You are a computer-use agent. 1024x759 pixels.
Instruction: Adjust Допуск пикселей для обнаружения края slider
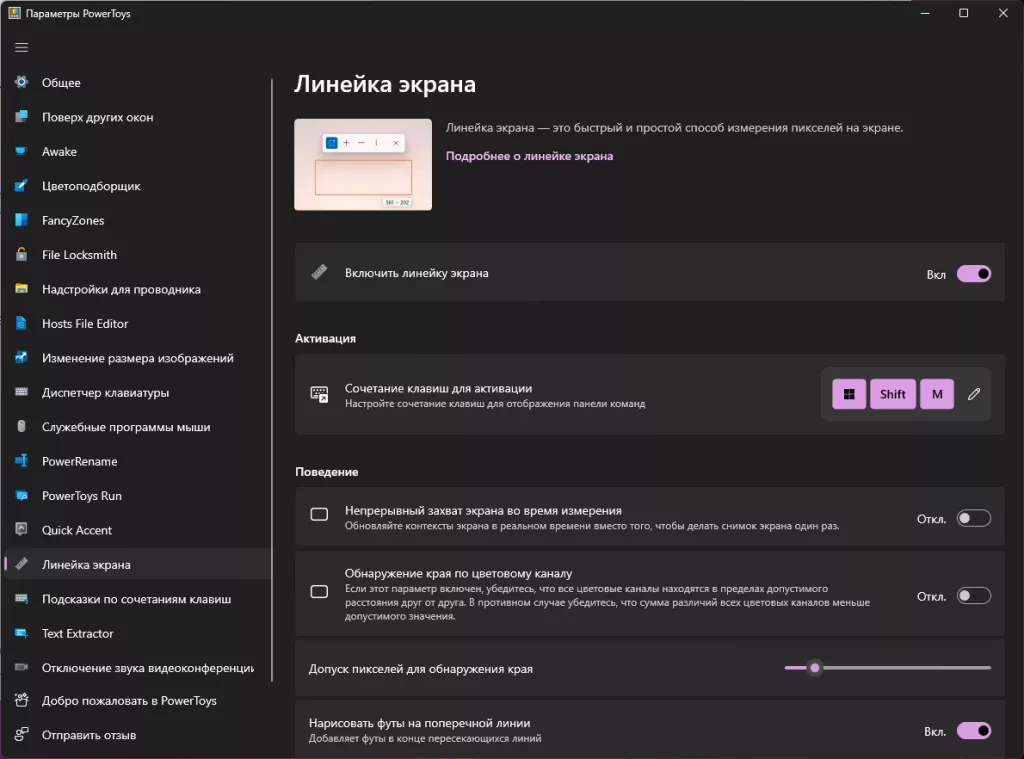click(x=888, y=668)
